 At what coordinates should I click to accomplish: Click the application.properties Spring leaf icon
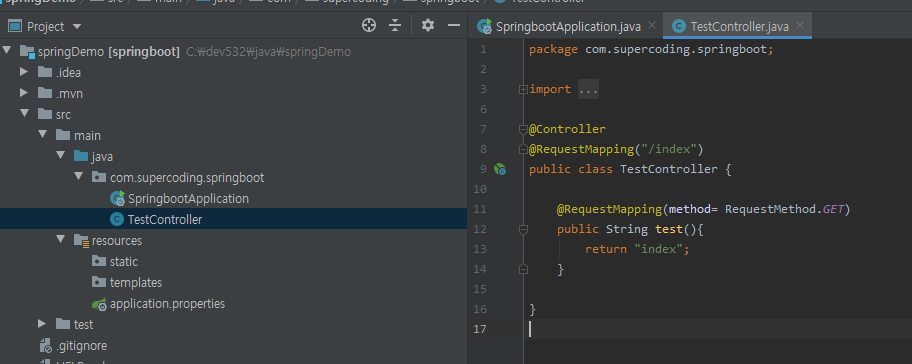(x=99, y=304)
